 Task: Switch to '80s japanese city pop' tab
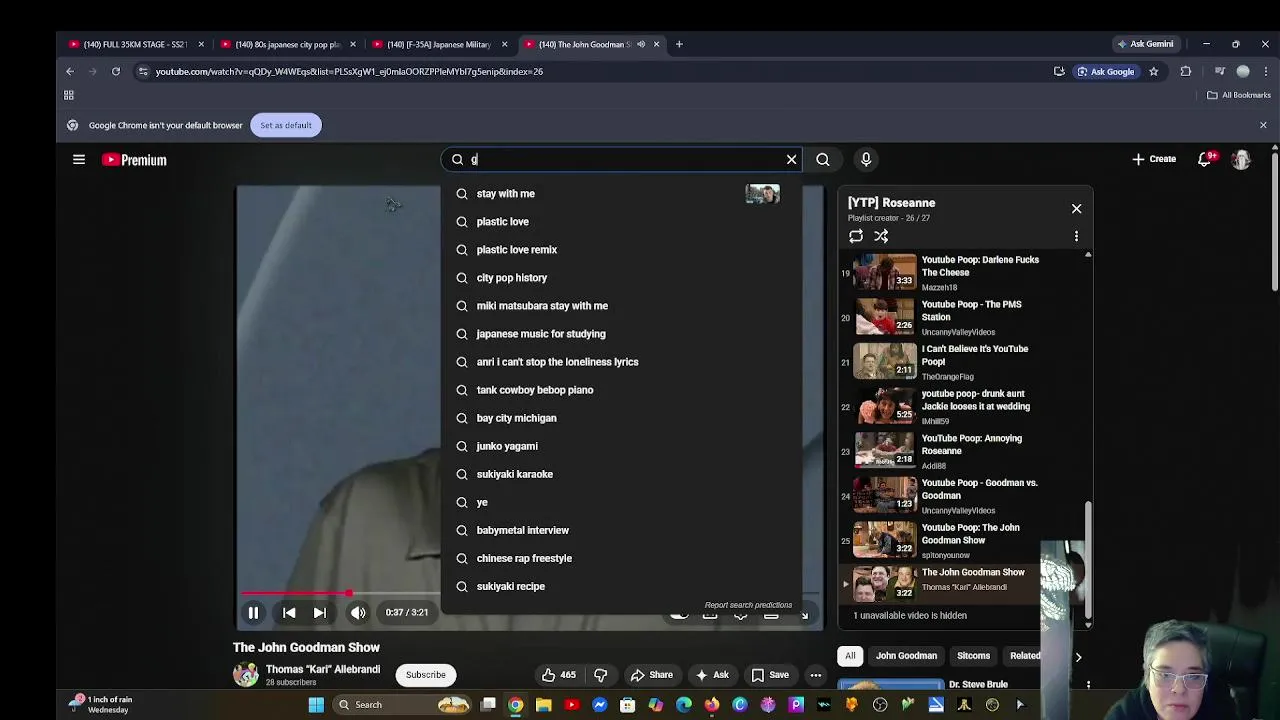[288, 44]
